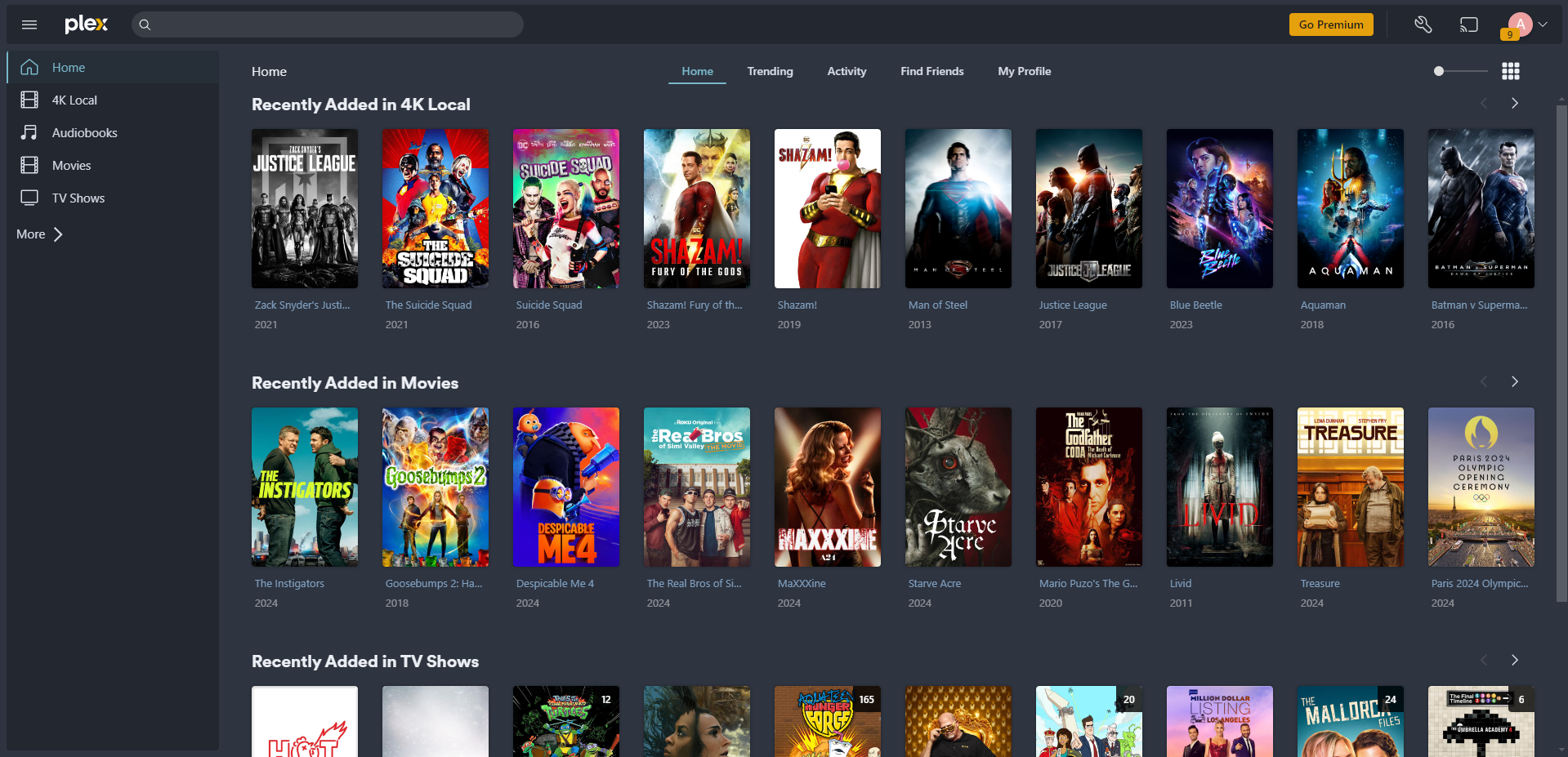Open the Livid poster

tap(1220, 487)
